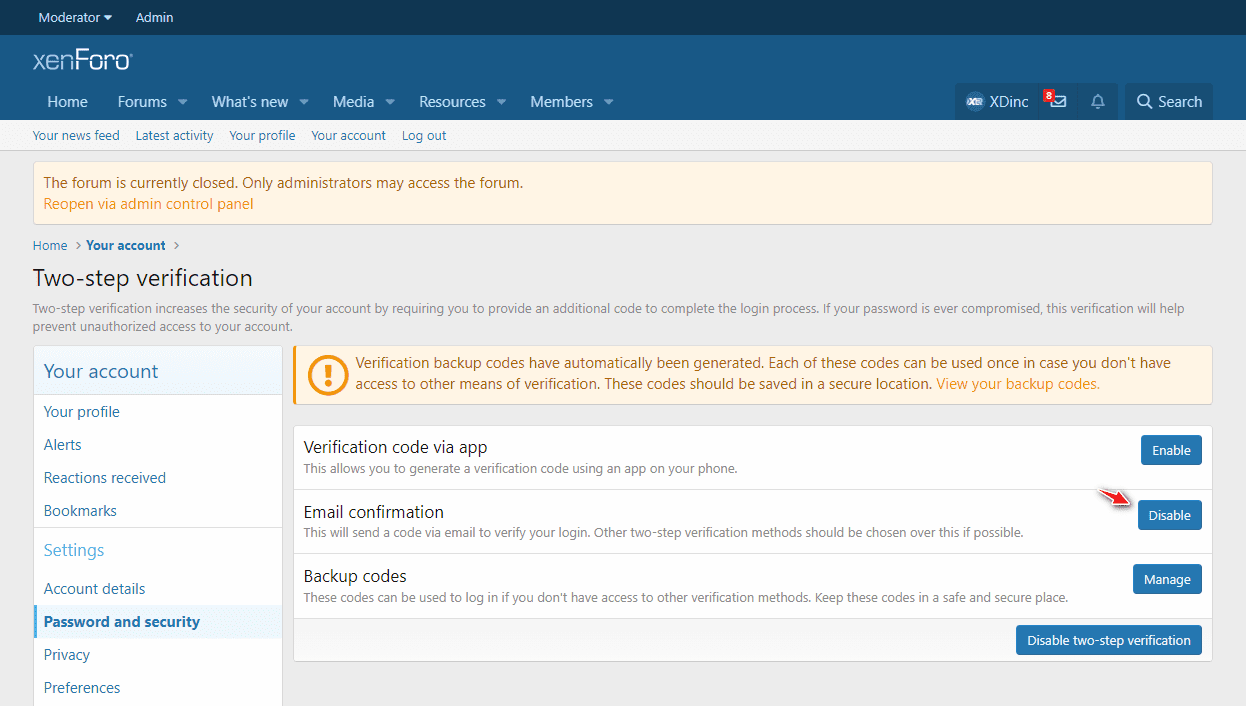Image resolution: width=1246 pixels, height=706 pixels.
Task: Open the inbox envelope icon with badge
Action: coord(1057,102)
